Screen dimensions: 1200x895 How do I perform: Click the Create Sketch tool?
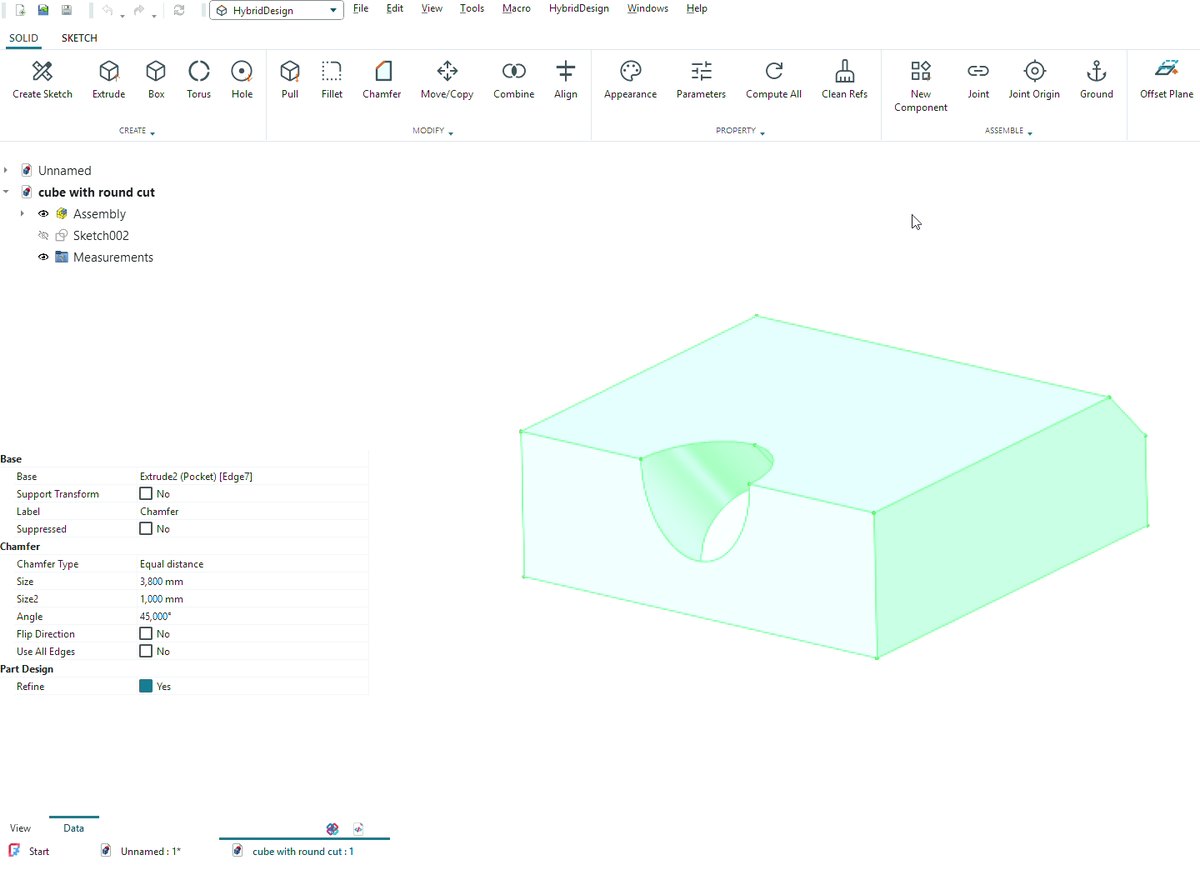pyautogui.click(x=42, y=80)
